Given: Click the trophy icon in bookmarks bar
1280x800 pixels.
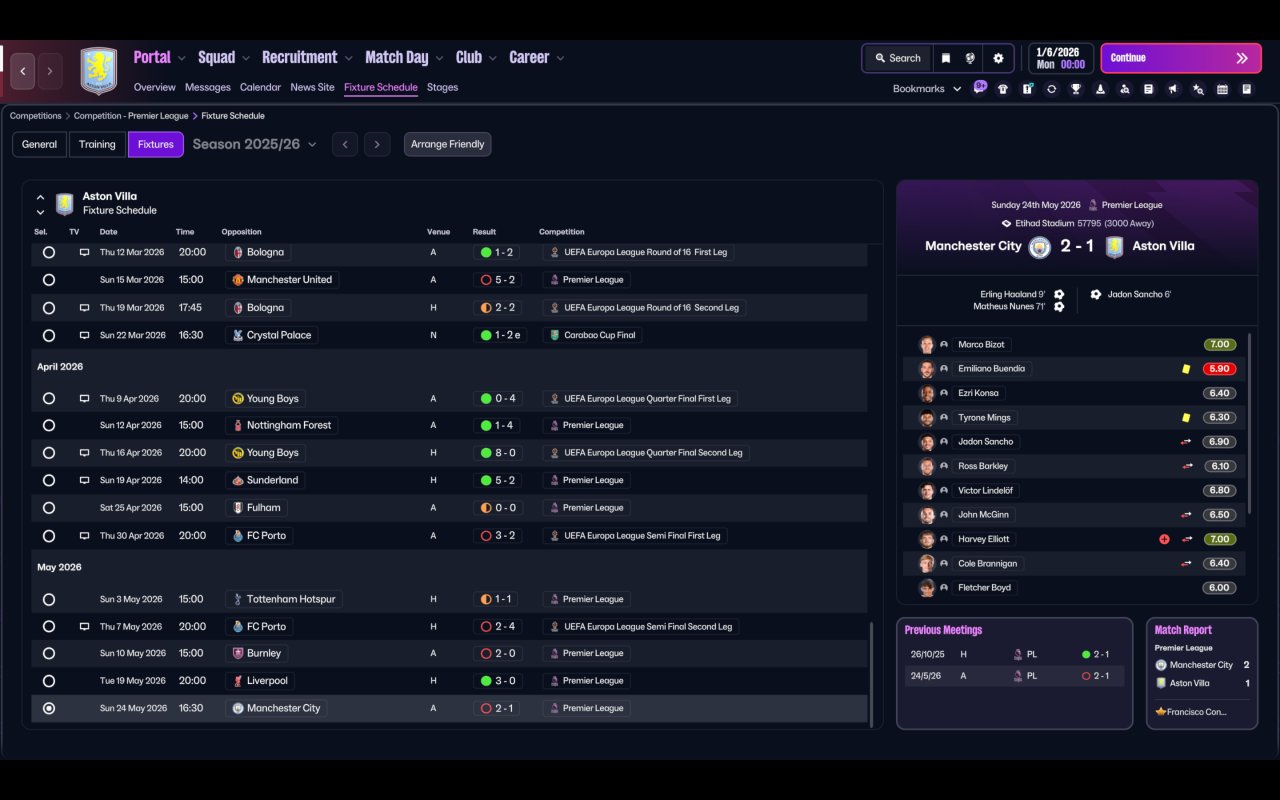Looking at the screenshot, I should [1076, 89].
